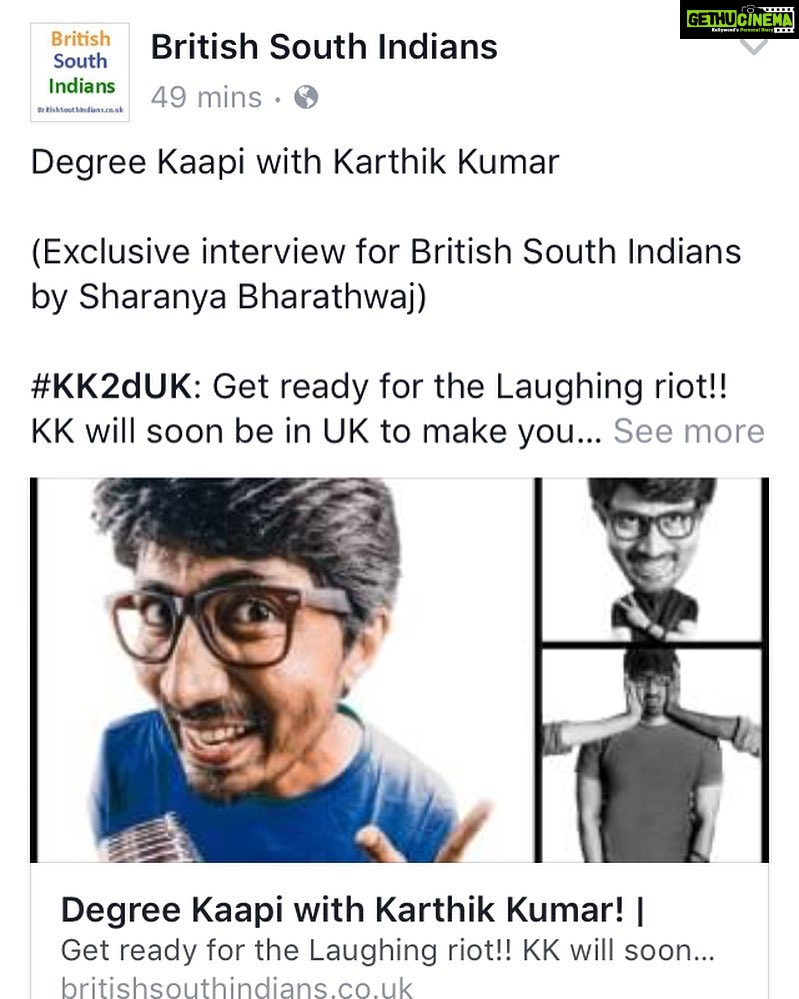The width and height of the screenshot is (799, 999).
Task: Click the britishsouthindians.co.uk domain link
Action: coord(237,986)
